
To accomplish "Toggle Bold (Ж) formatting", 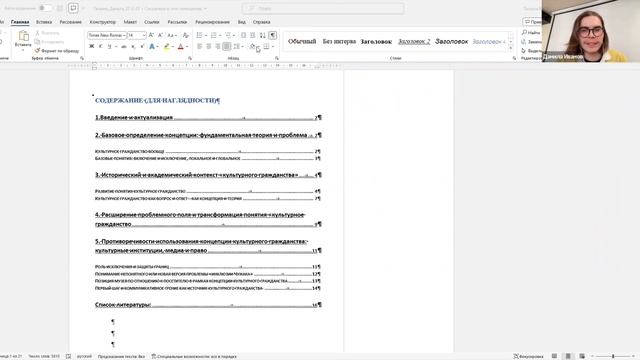I will coord(91,47).
